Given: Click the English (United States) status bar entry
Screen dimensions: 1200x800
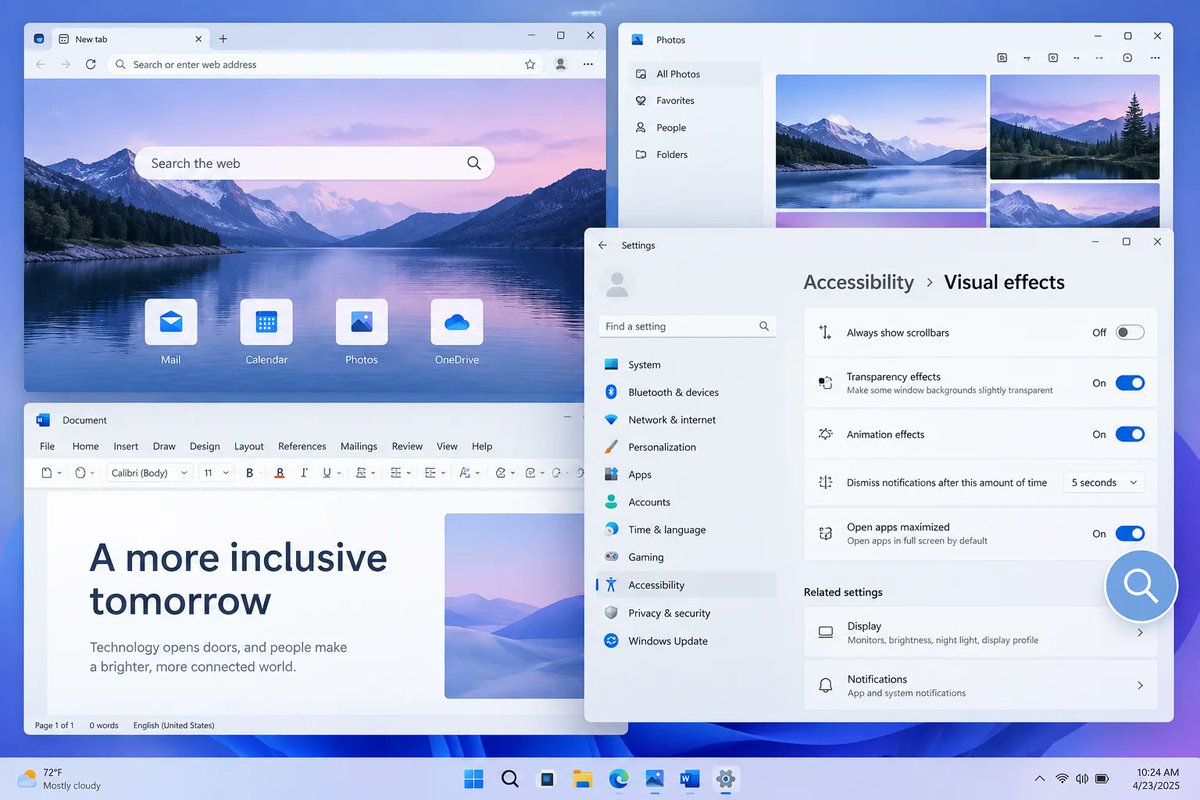Looking at the screenshot, I should [174, 725].
